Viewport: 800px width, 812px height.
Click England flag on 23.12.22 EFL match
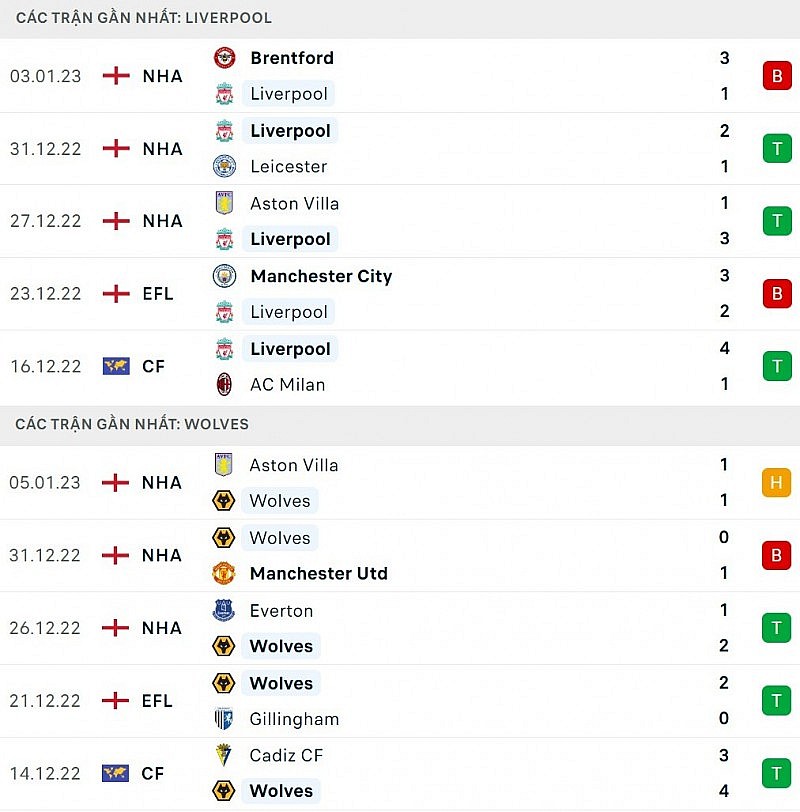116,294
